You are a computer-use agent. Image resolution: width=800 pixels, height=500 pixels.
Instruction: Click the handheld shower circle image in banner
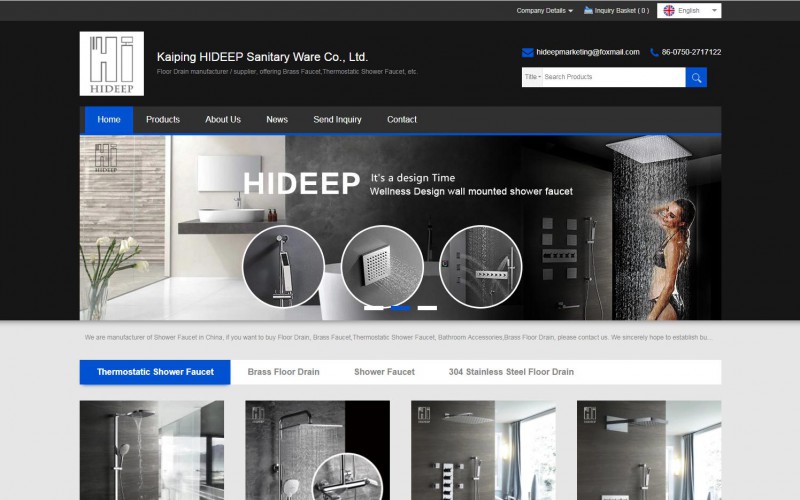point(283,266)
